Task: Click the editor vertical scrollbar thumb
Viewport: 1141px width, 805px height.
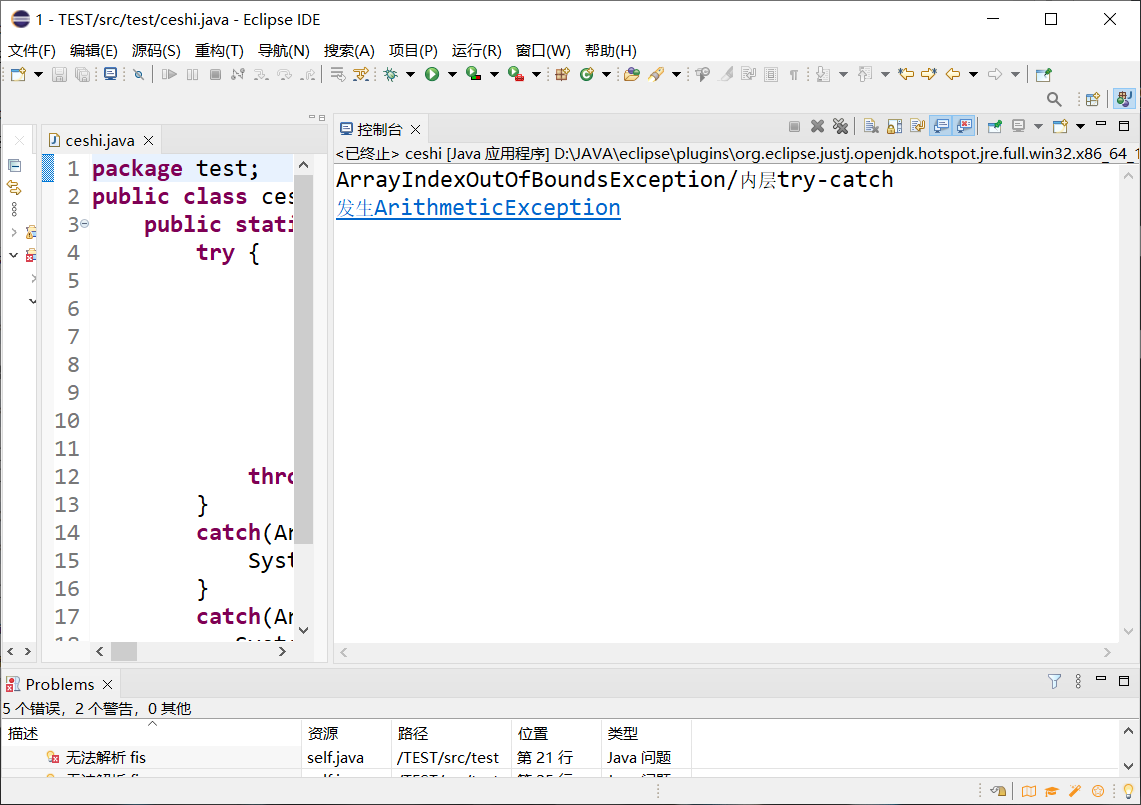Action: [x=303, y=359]
